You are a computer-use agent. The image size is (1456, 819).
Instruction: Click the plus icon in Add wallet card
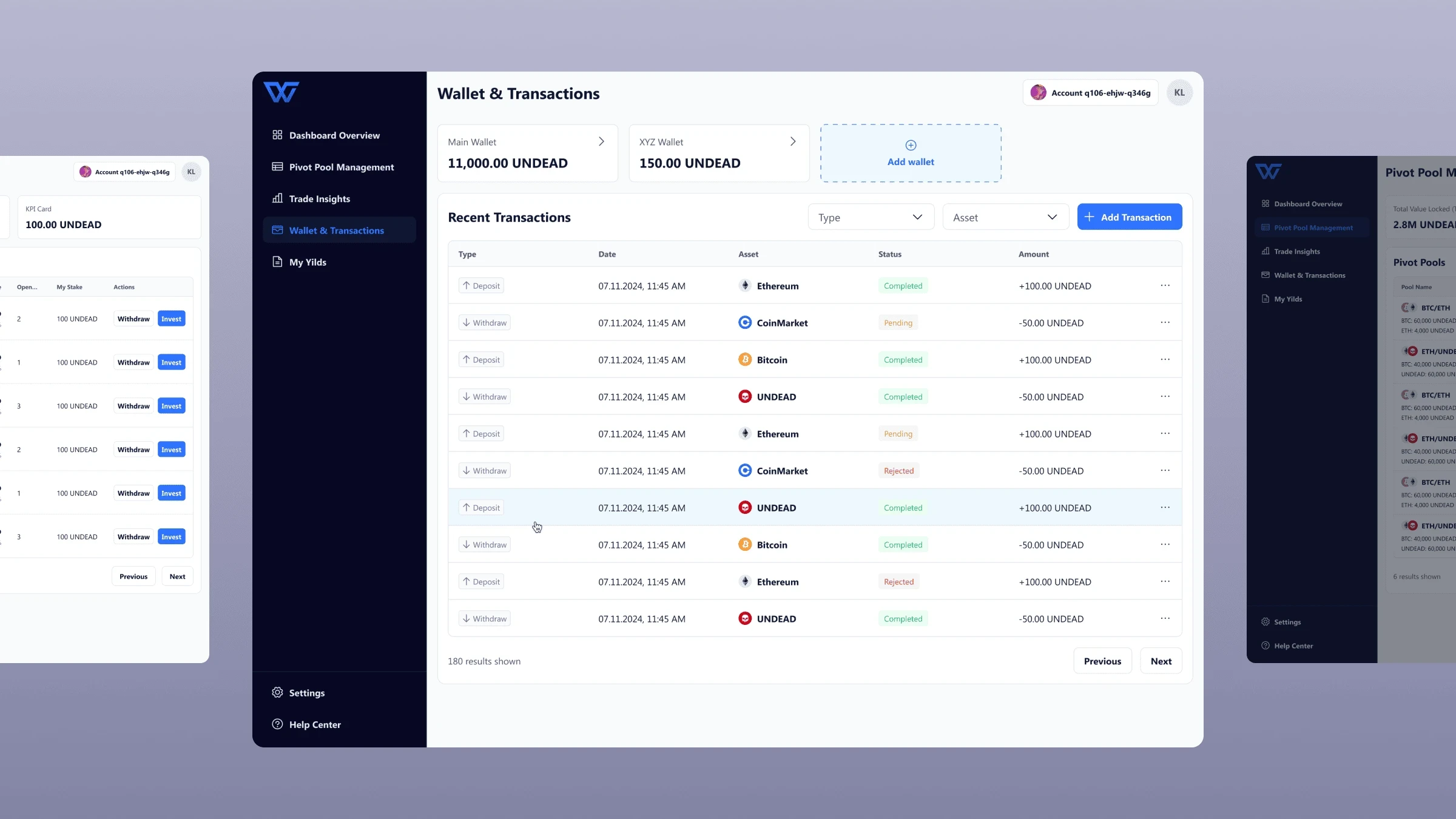(x=911, y=145)
